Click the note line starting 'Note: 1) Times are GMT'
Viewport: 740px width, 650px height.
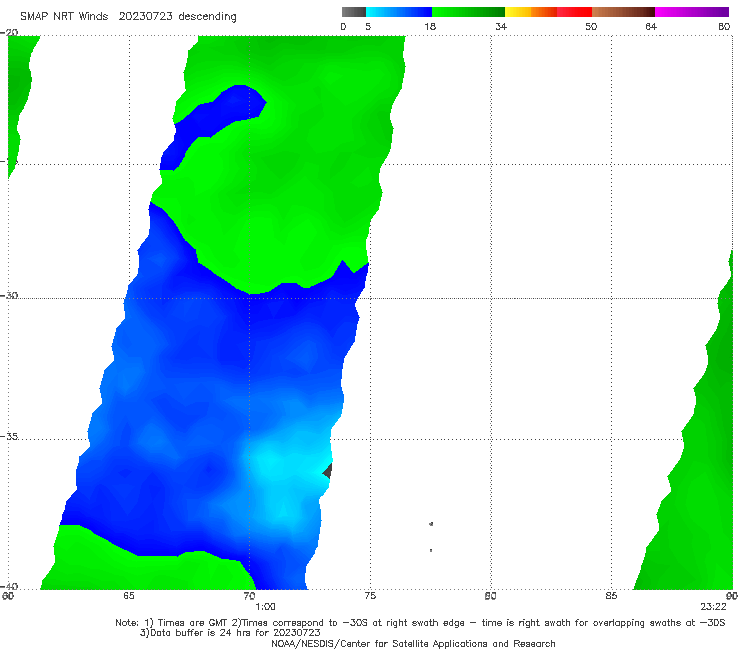(420, 623)
